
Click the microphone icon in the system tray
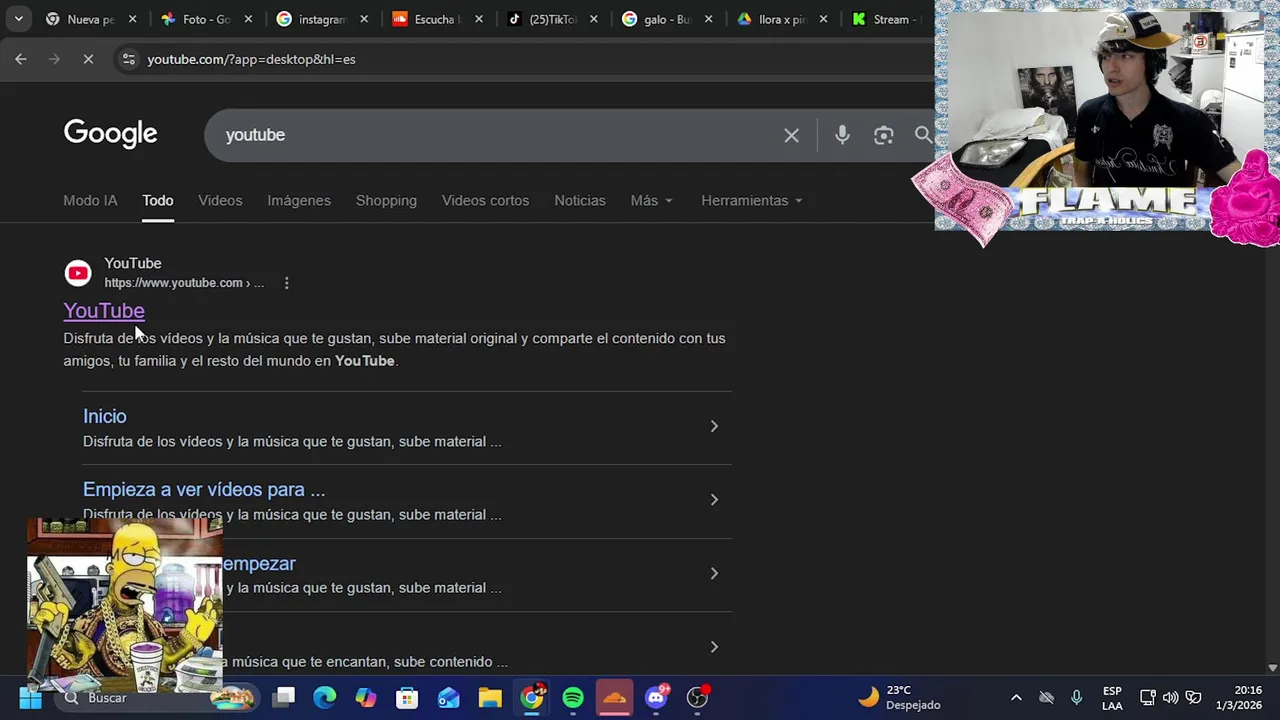coord(1076,697)
